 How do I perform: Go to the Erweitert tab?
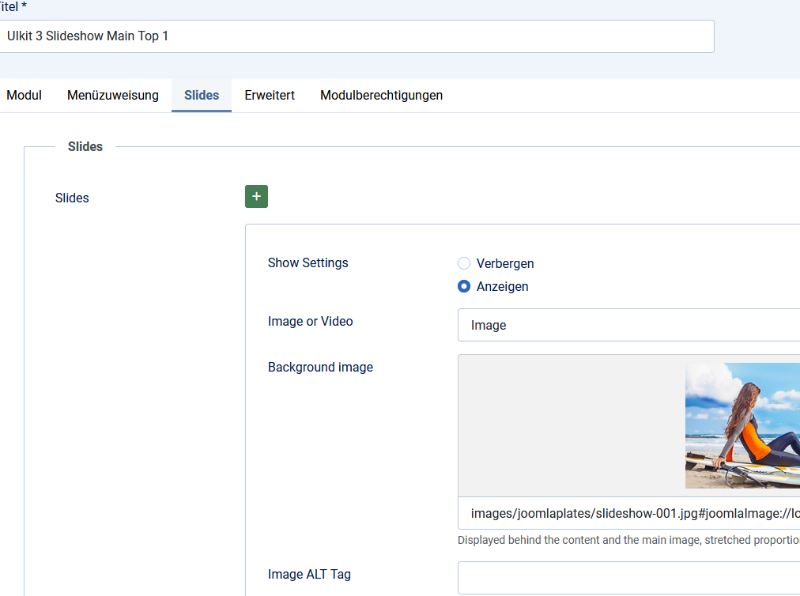pos(269,95)
